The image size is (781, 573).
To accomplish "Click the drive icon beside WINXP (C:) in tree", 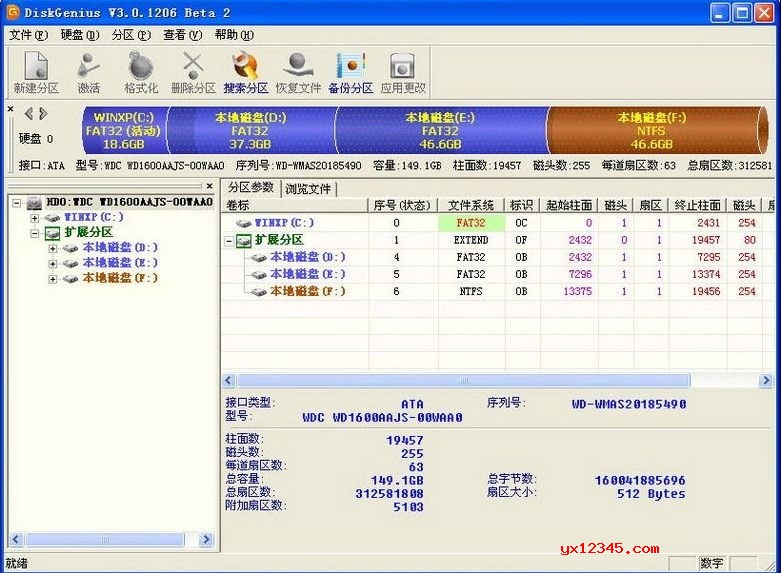I will tap(52, 218).
